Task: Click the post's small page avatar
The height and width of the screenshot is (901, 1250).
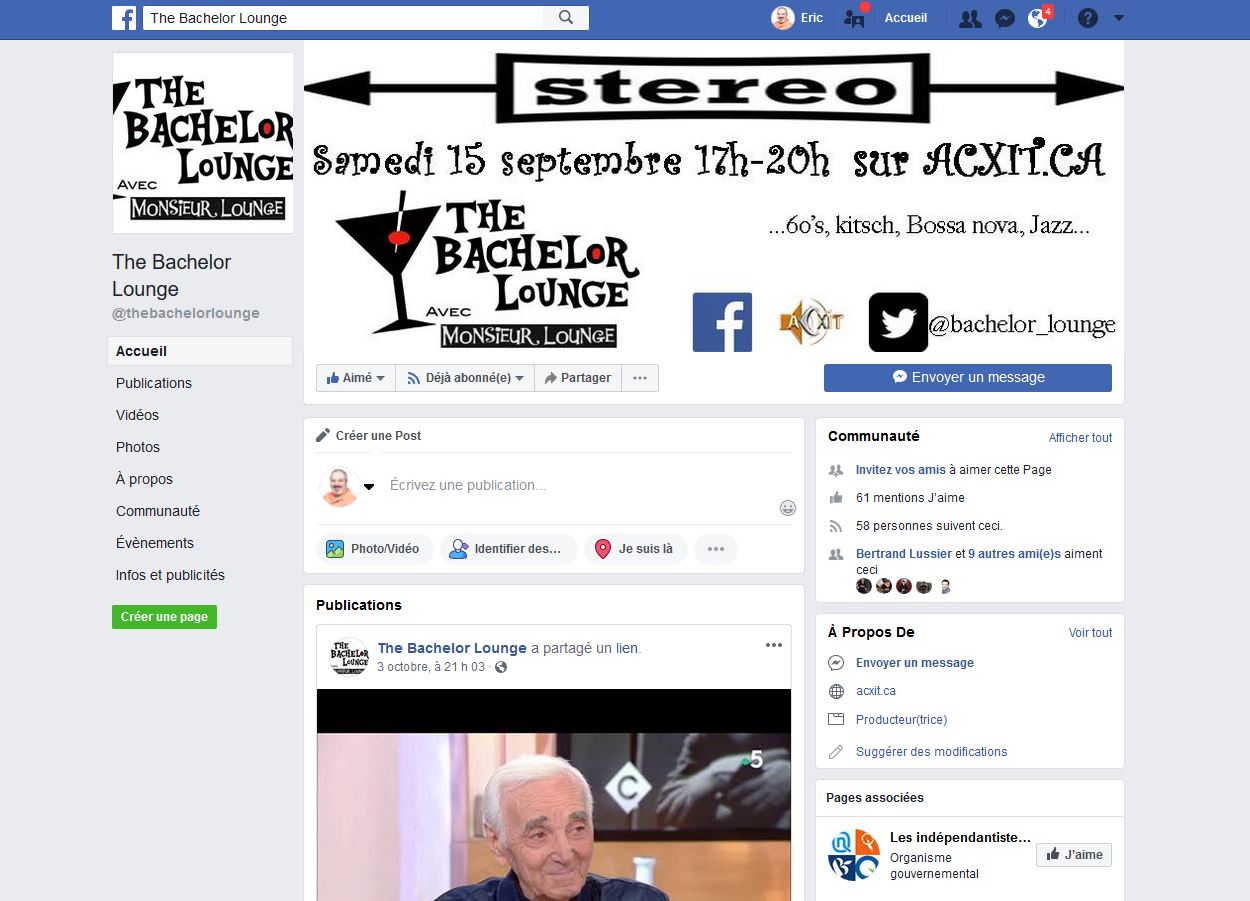Action: click(x=349, y=657)
